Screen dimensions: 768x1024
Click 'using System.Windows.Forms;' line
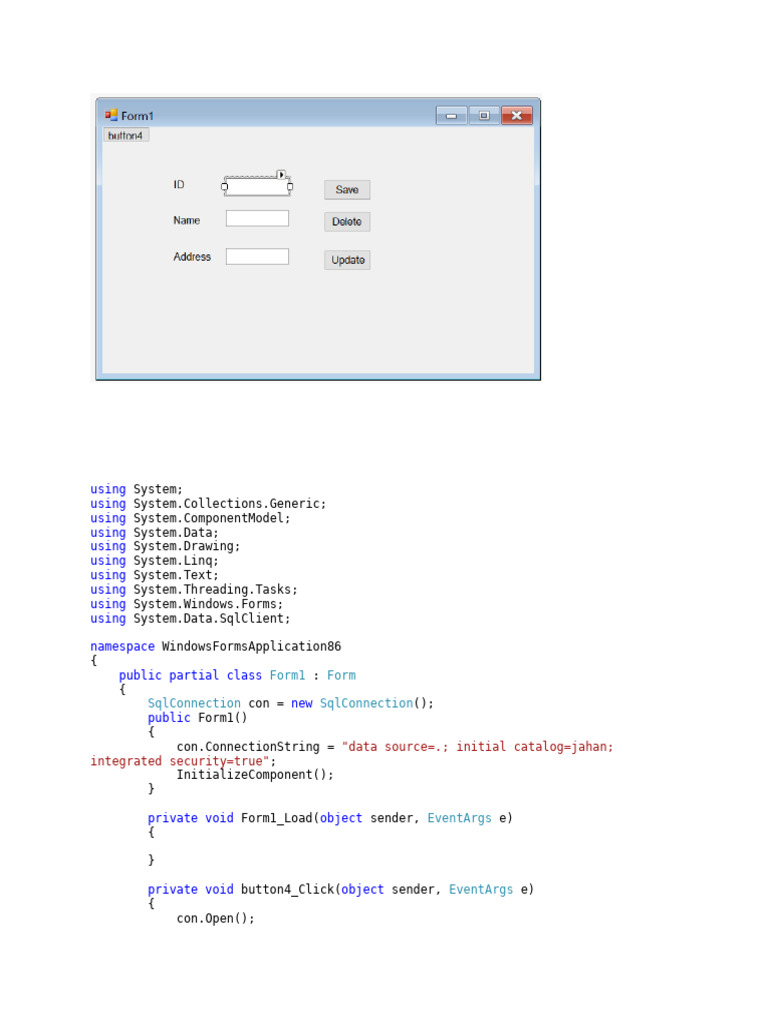pos(187,604)
